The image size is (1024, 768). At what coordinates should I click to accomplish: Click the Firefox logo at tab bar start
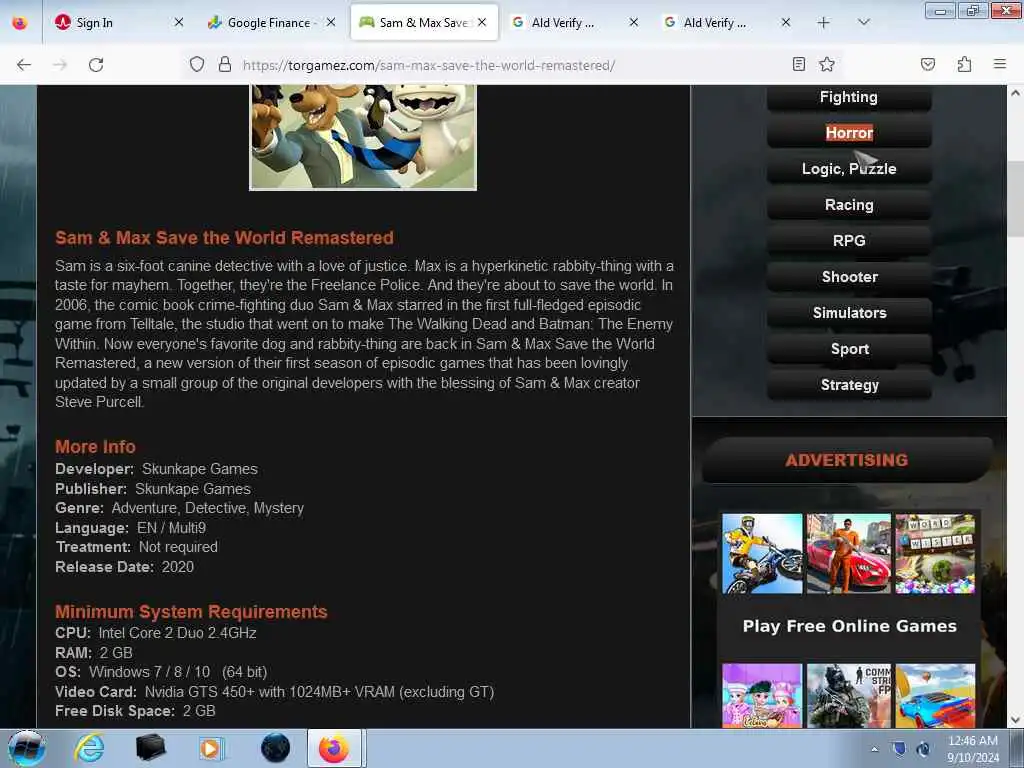click(x=20, y=23)
